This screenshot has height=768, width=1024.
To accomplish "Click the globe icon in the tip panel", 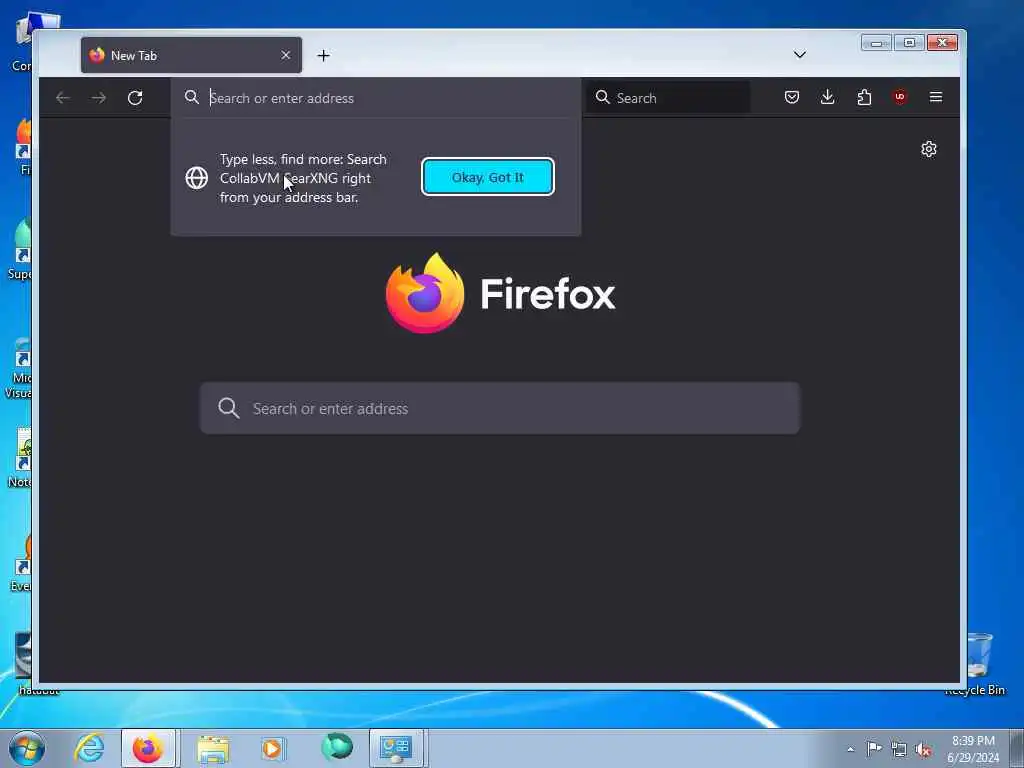I will coord(197,178).
